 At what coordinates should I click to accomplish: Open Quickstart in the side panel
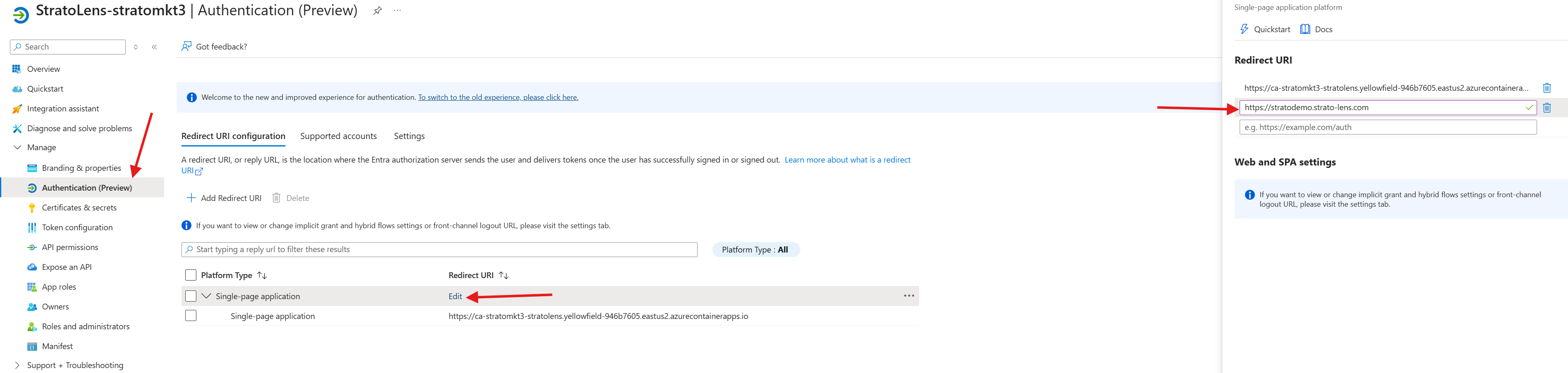pyautogui.click(x=1266, y=29)
